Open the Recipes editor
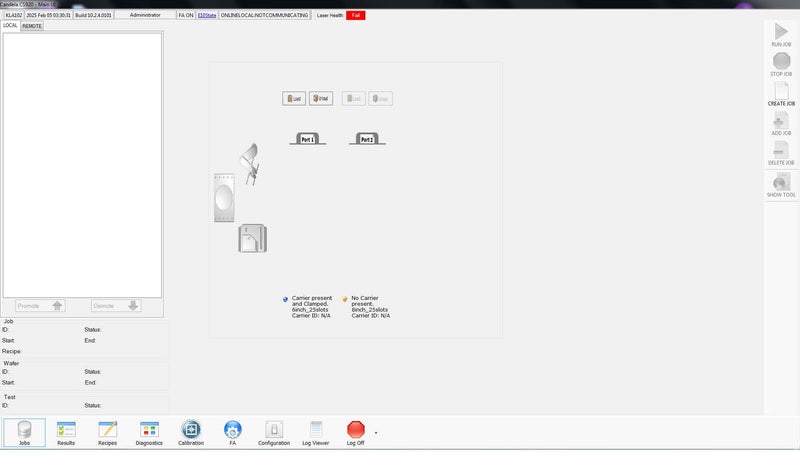The width and height of the screenshot is (800, 474). click(x=108, y=432)
